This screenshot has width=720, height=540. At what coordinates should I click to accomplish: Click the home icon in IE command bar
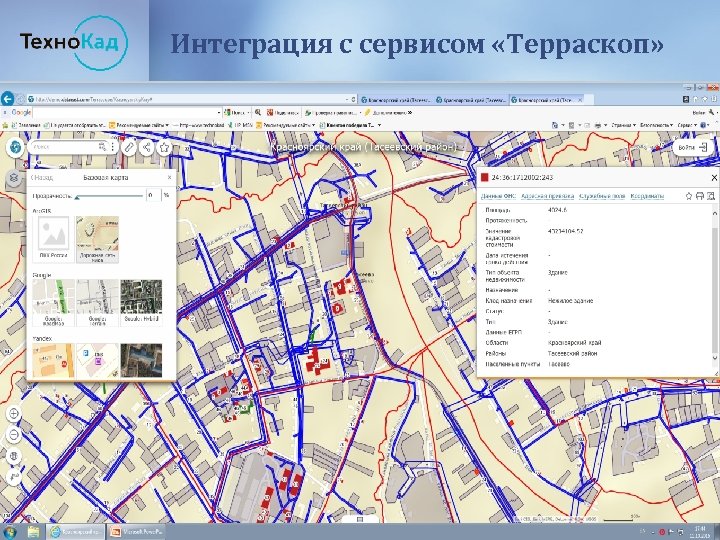[x=555, y=125]
